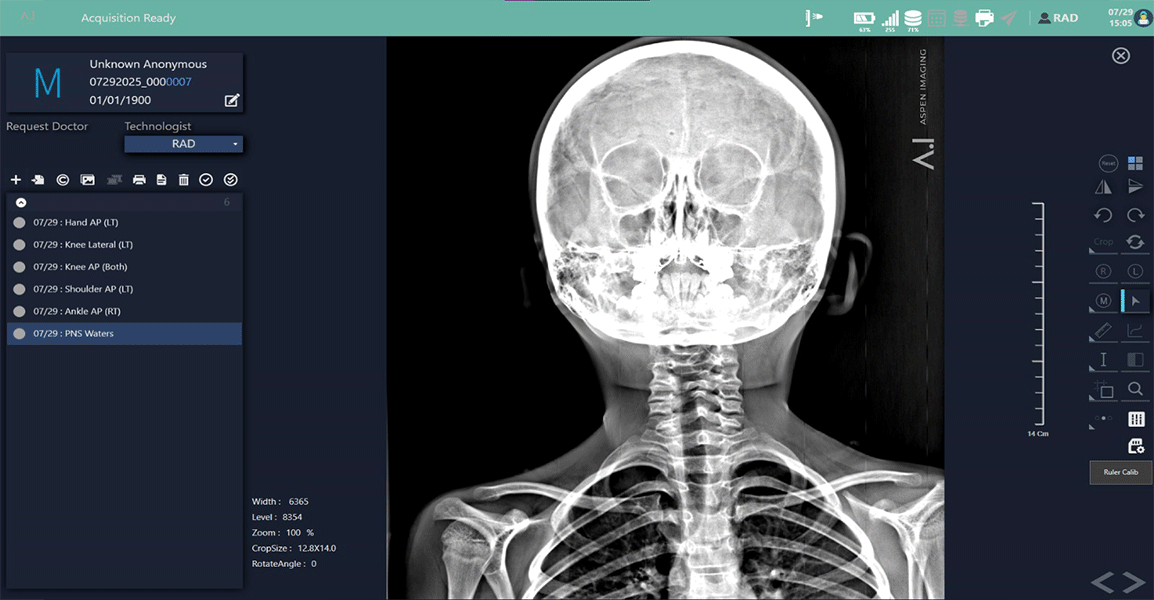Open the Technologist dropdown
The image size is (1154, 600).
[x=183, y=143]
